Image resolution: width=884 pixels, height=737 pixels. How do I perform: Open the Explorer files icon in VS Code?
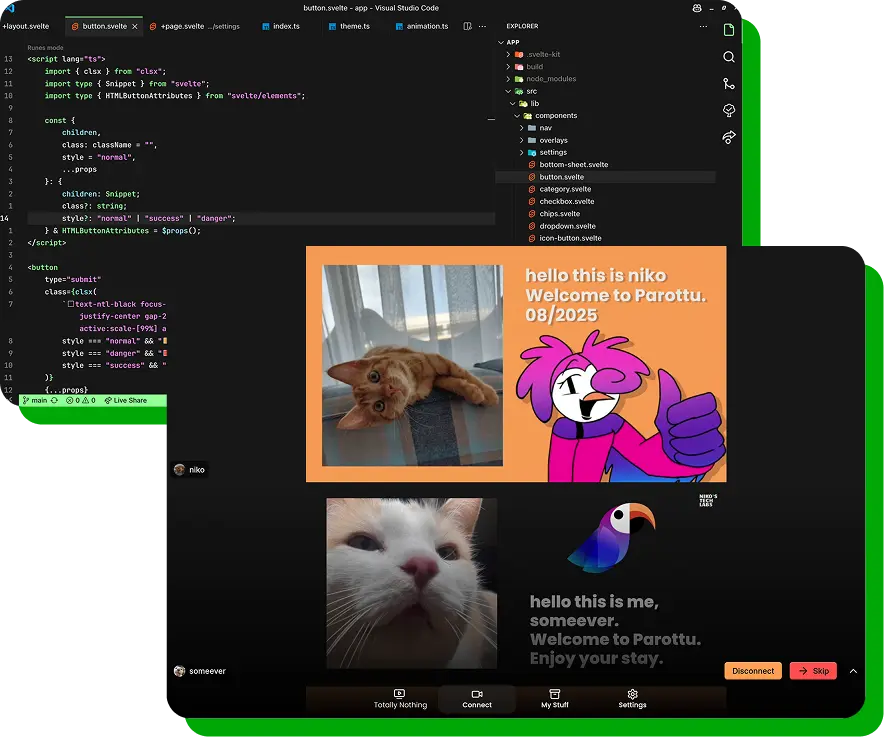pyautogui.click(x=728, y=30)
